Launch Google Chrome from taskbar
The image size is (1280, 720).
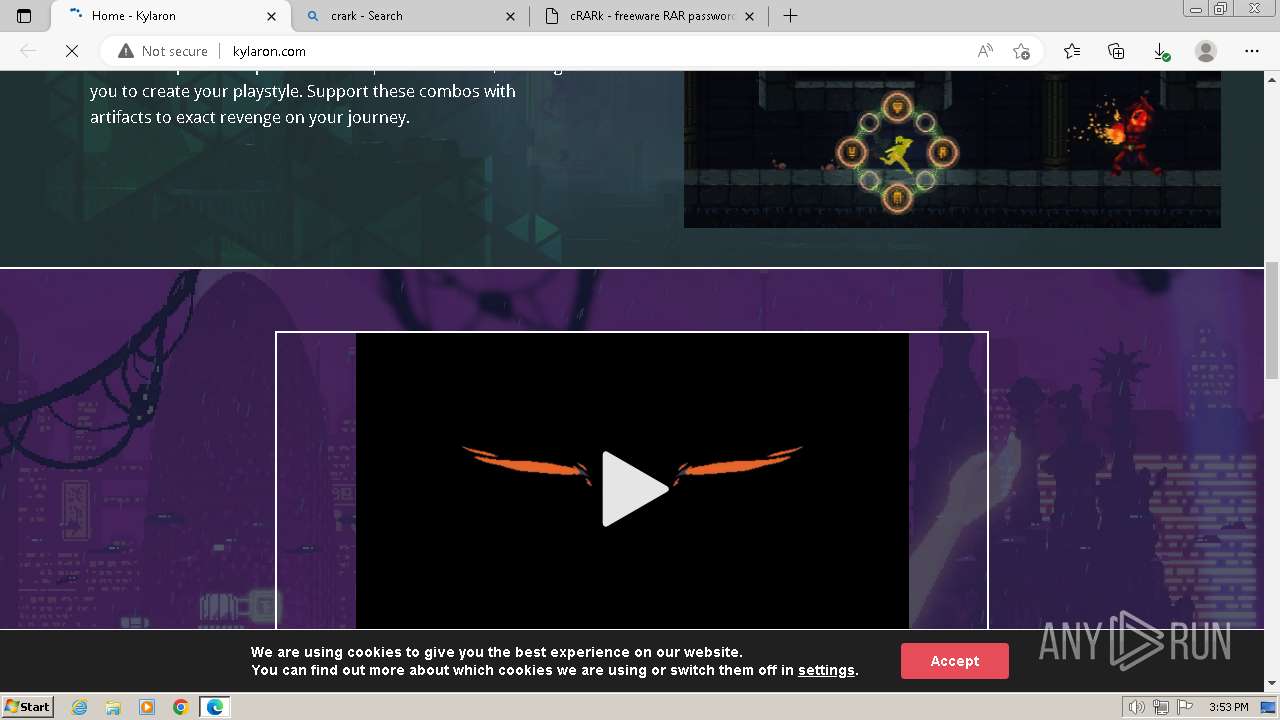tap(181, 707)
